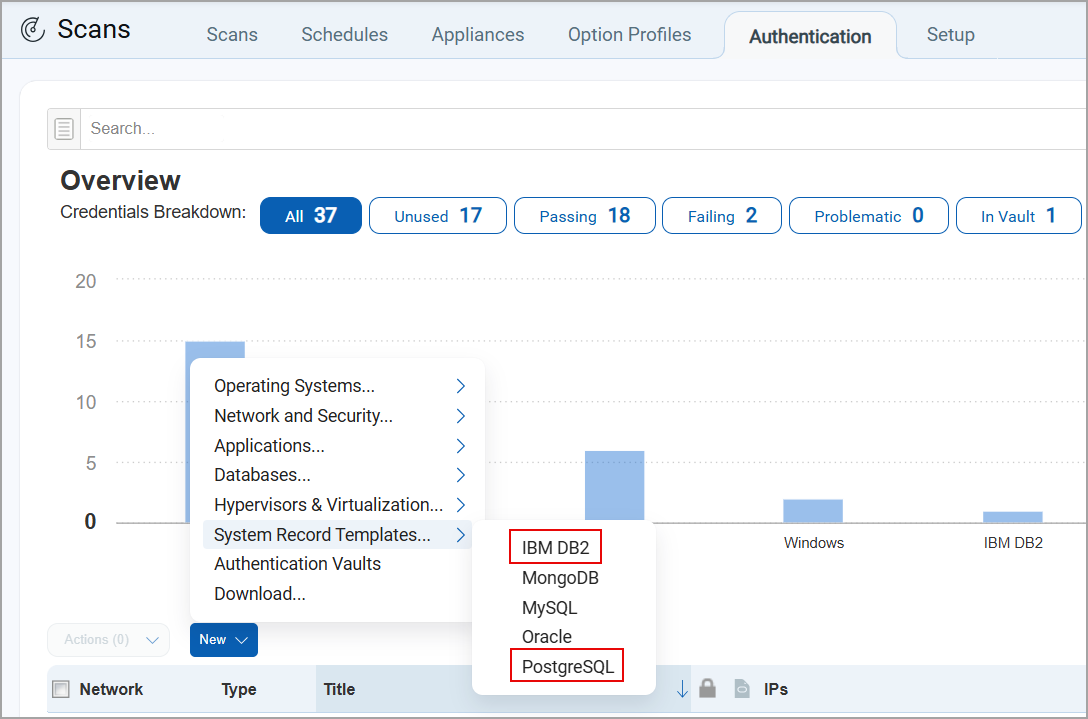The image size is (1088, 719).
Task: Filter credentials by Passing 18
Action: pyautogui.click(x=584, y=215)
